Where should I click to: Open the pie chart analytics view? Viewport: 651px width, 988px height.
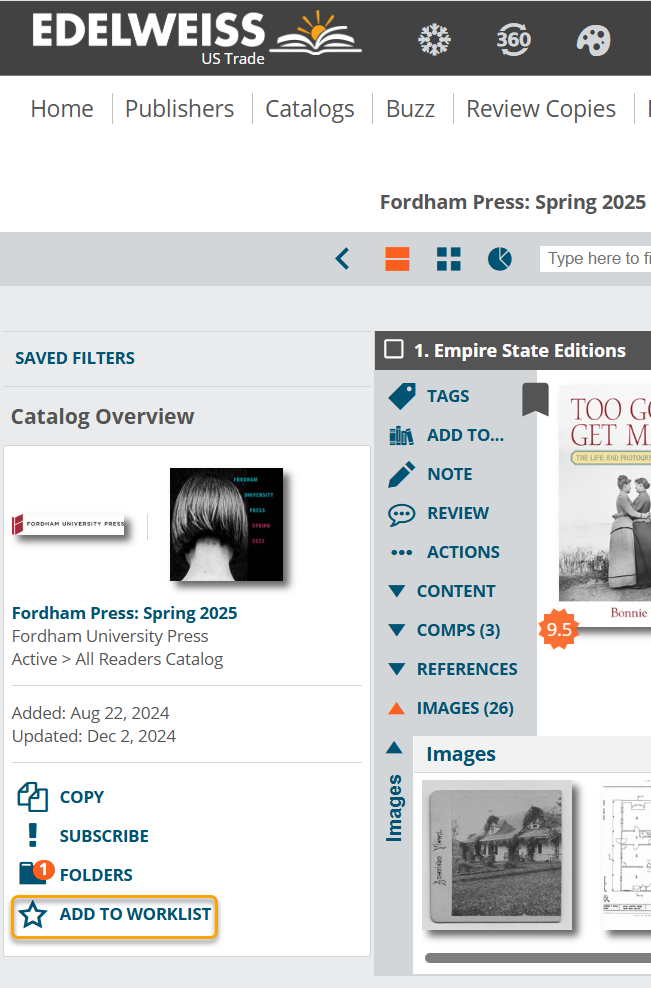[500, 259]
